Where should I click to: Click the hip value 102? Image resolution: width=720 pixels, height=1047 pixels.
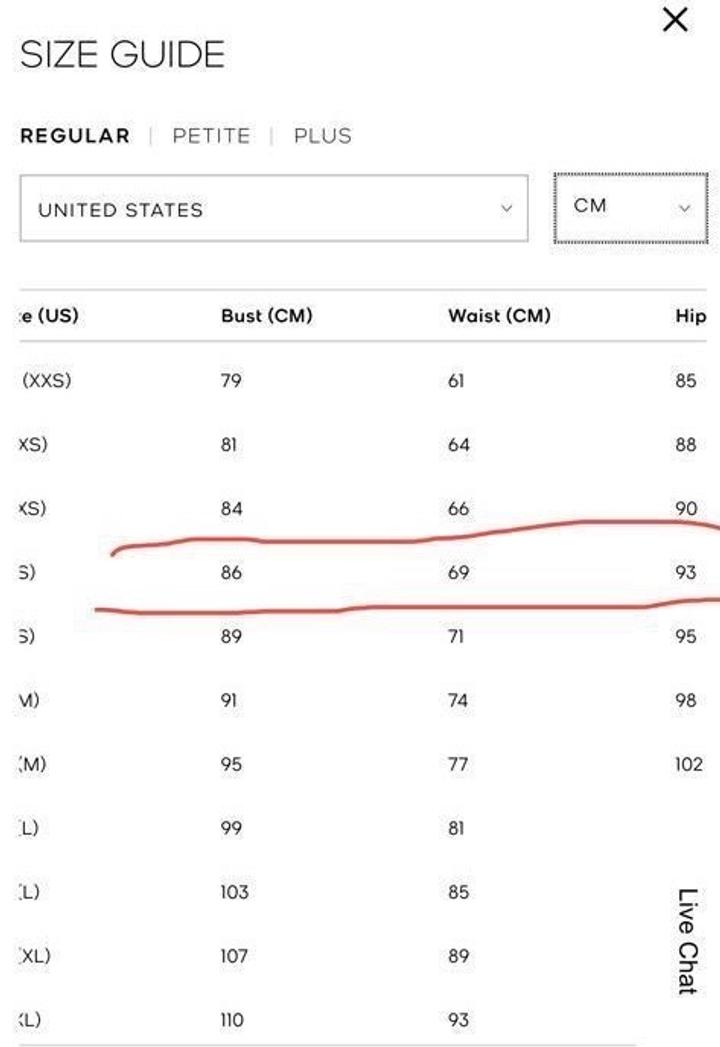pos(689,764)
